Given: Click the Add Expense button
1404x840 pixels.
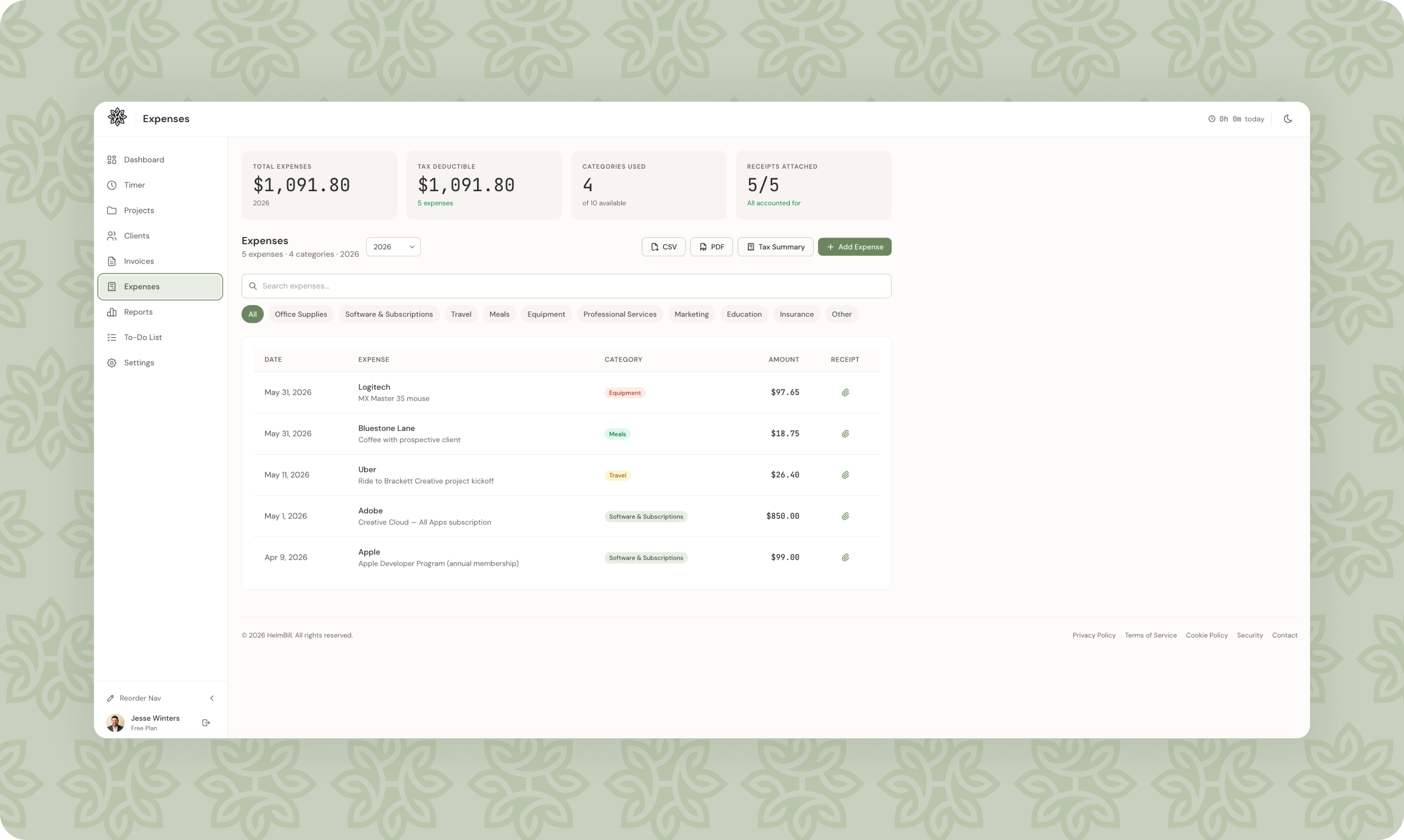Looking at the screenshot, I should [x=855, y=247].
